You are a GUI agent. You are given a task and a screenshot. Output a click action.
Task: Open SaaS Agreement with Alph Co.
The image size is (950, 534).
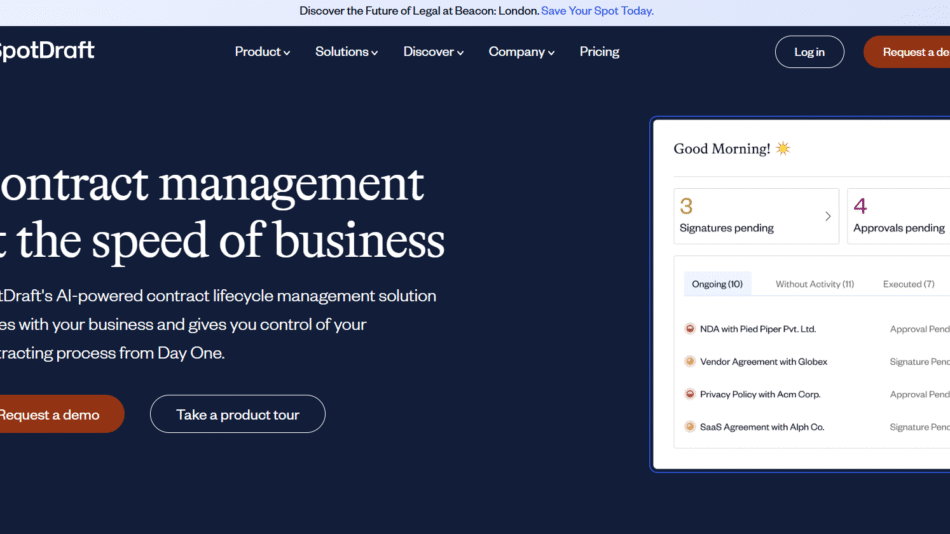pyautogui.click(x=762, y=427)
